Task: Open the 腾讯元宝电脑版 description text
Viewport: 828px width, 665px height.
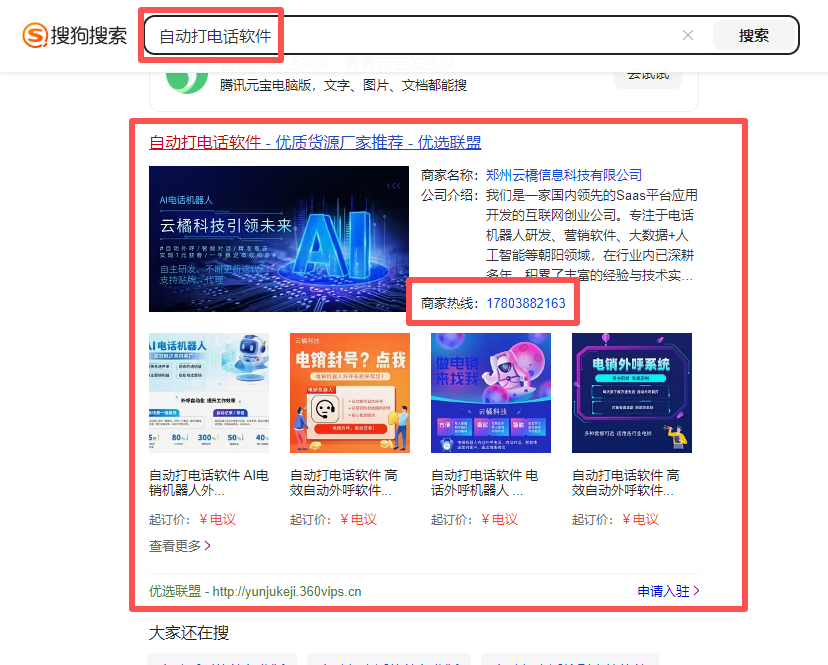Action: click(343, 86)
